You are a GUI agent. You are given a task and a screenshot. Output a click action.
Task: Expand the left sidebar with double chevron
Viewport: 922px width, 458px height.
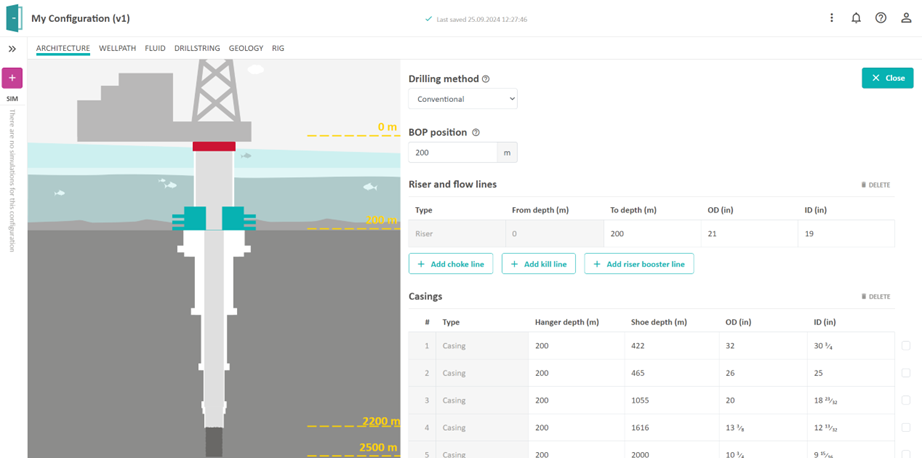coord(12,48)
